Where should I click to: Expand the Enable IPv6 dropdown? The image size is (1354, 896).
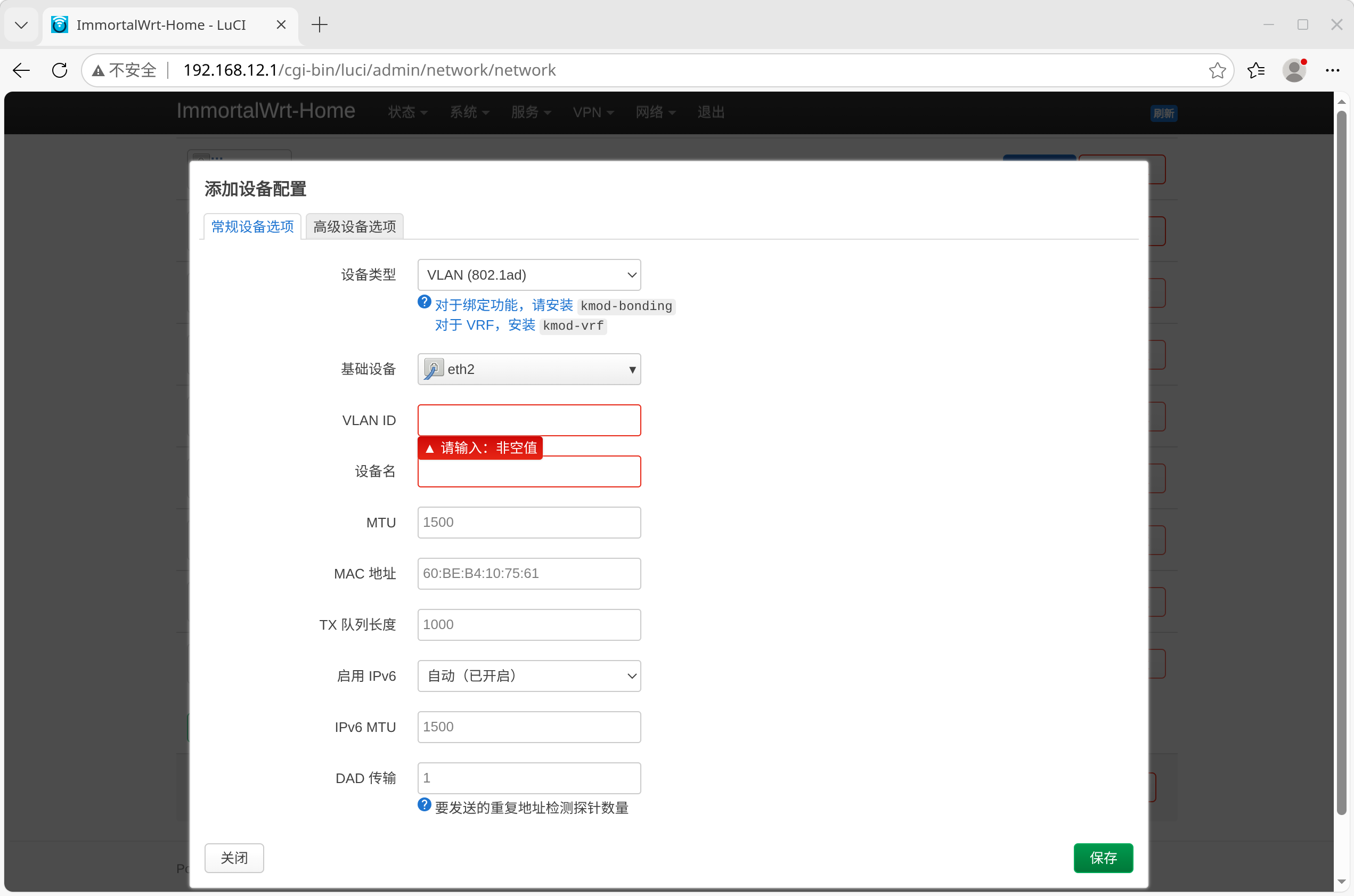click(529, 676)
